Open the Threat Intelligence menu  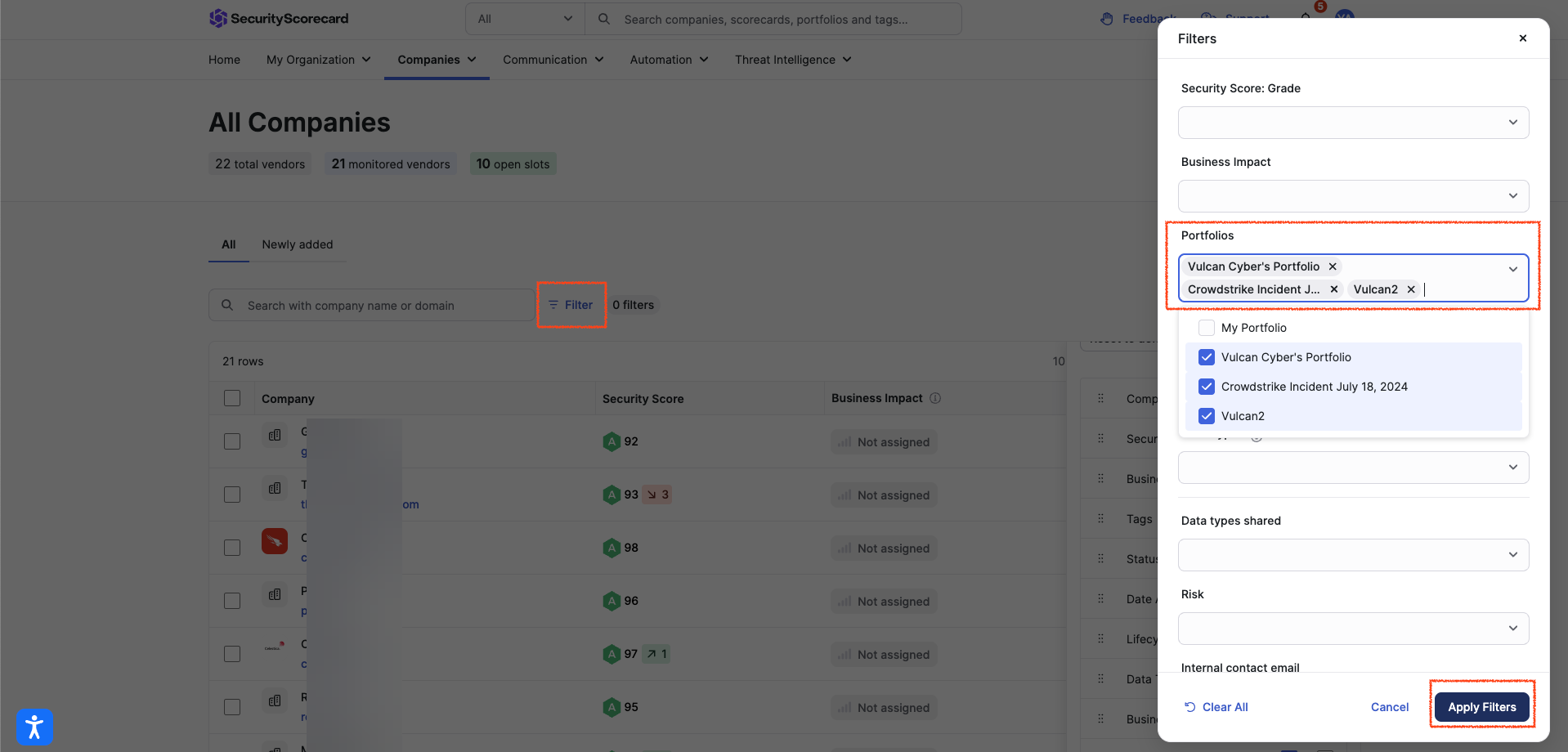[x=792, y=60]
